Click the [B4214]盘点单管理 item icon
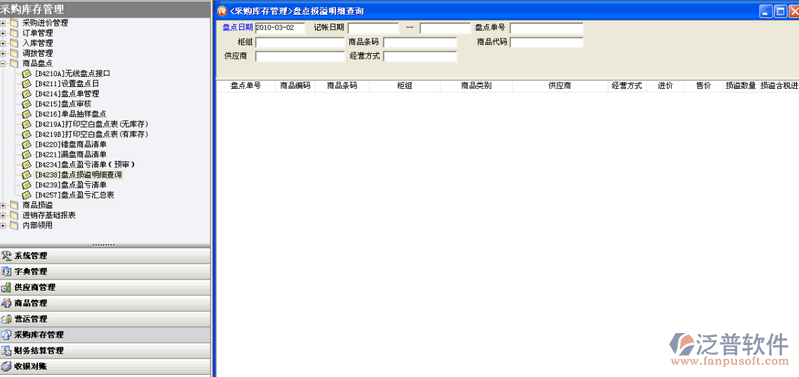 click(x=26, y=94)
